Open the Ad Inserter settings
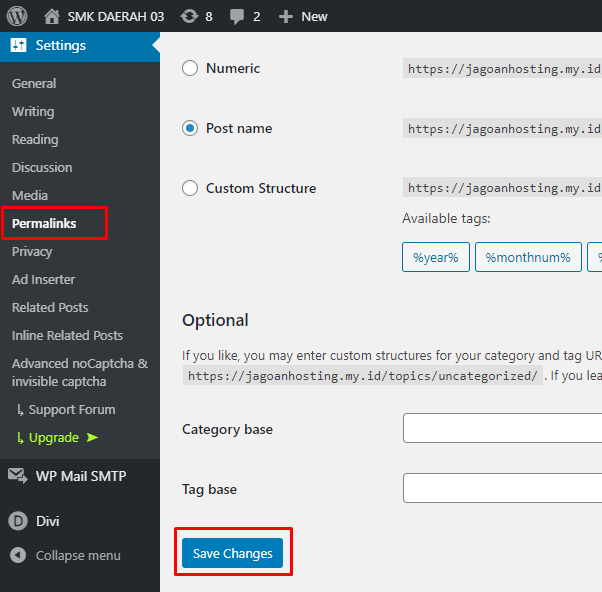Image resolution: width=602 pixels, height=592 pixels. [43, 279]
